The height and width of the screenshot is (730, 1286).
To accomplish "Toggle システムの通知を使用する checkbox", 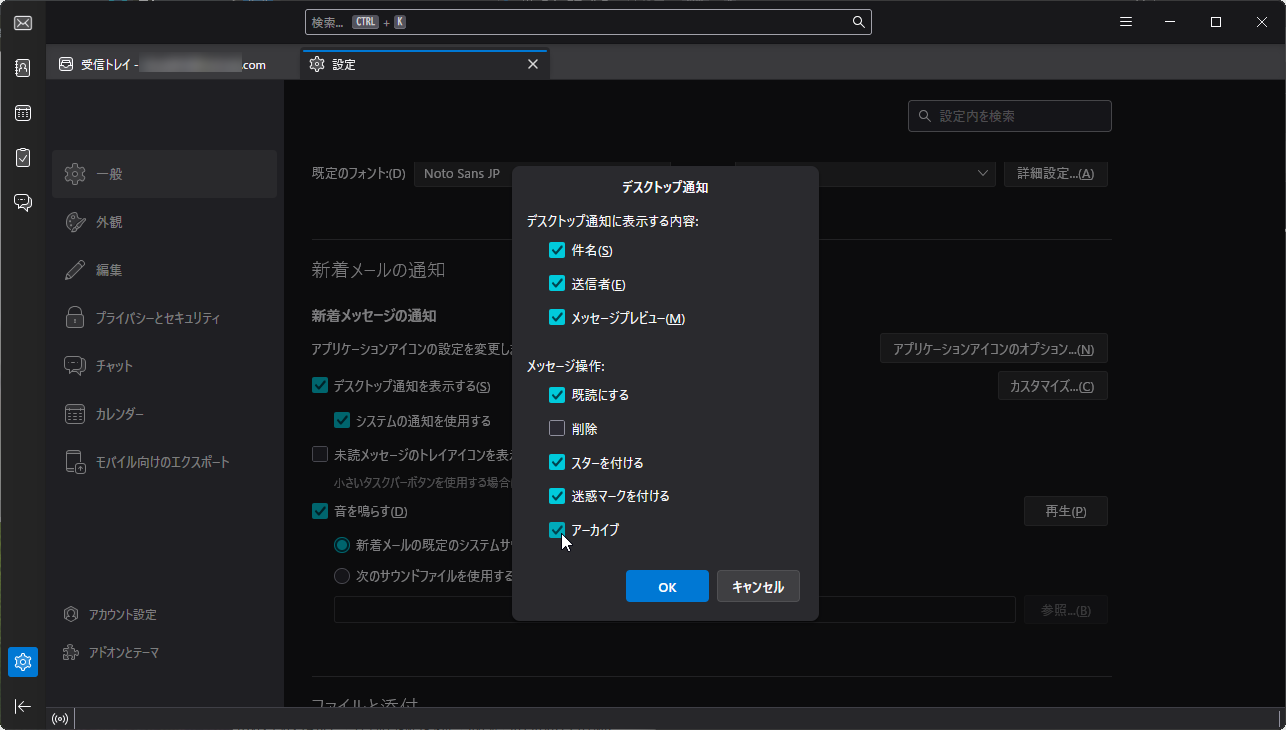I will pos(342,420).
